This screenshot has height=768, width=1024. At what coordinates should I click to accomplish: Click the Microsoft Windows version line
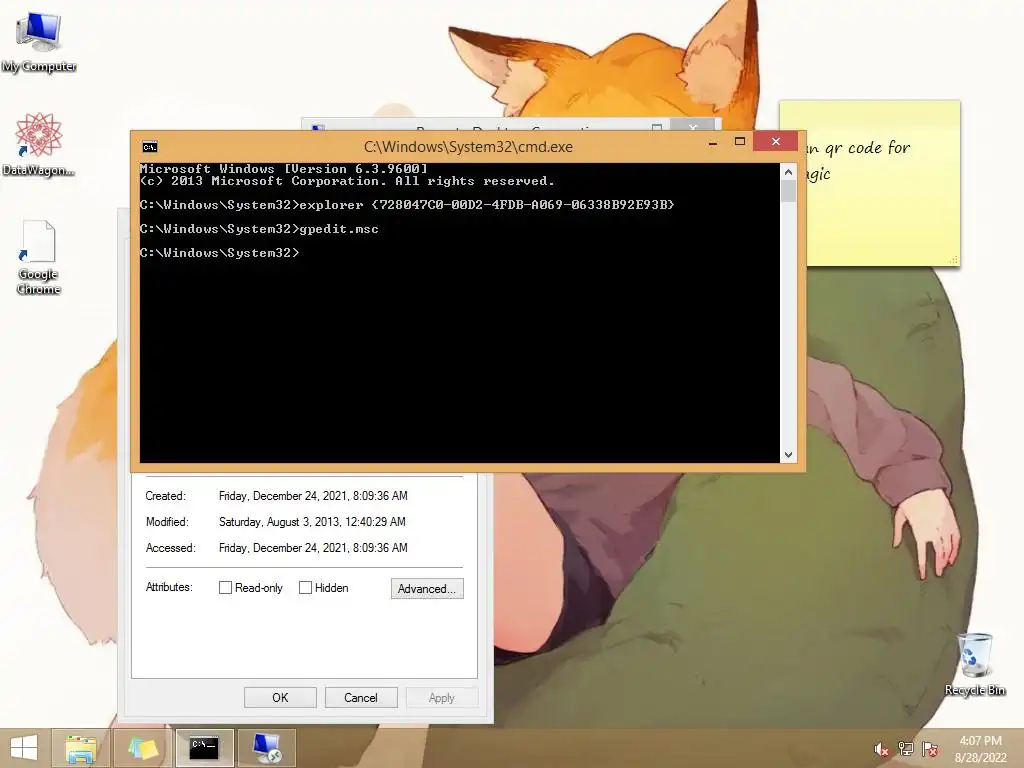pos(283,168)
